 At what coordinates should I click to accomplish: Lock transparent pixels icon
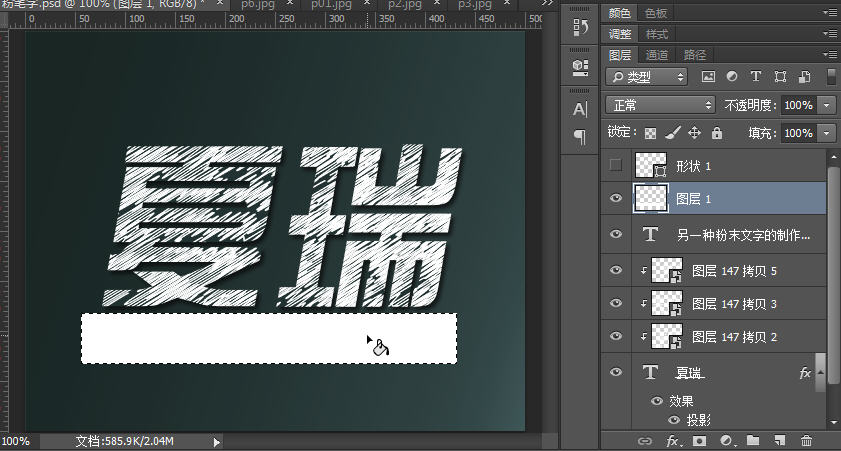pos(650,133)
